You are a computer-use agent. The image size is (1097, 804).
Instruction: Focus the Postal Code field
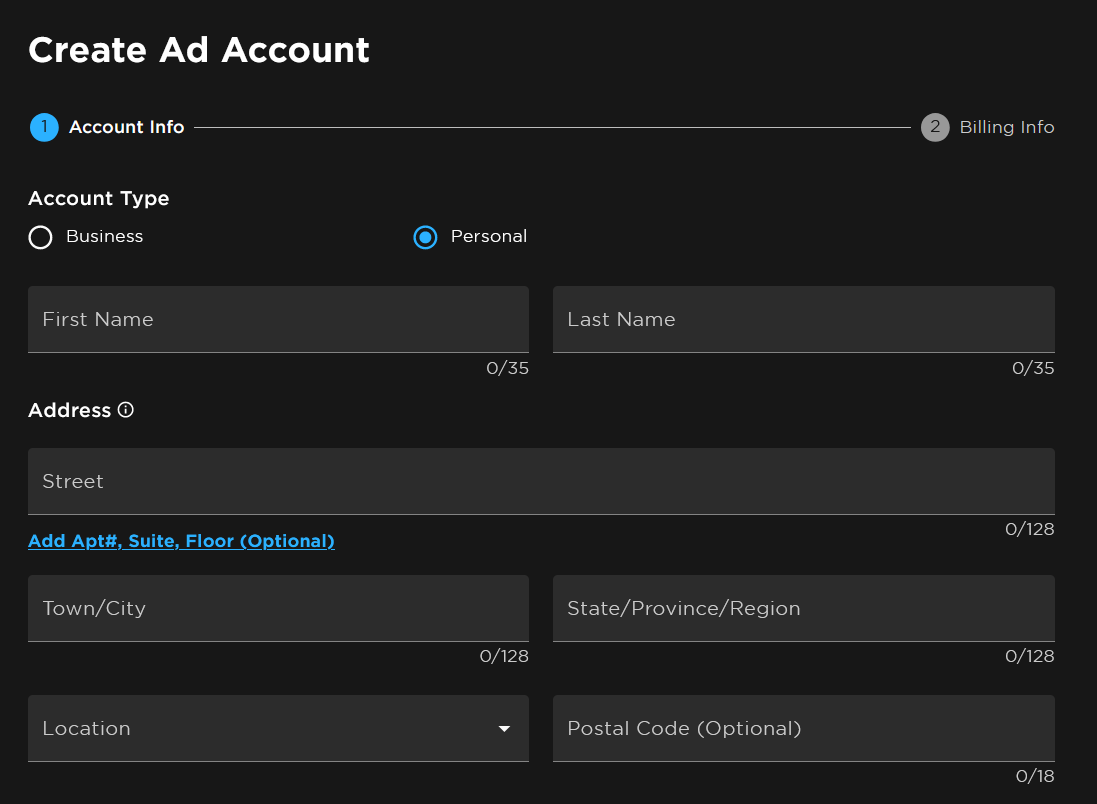tap(804, 728)
